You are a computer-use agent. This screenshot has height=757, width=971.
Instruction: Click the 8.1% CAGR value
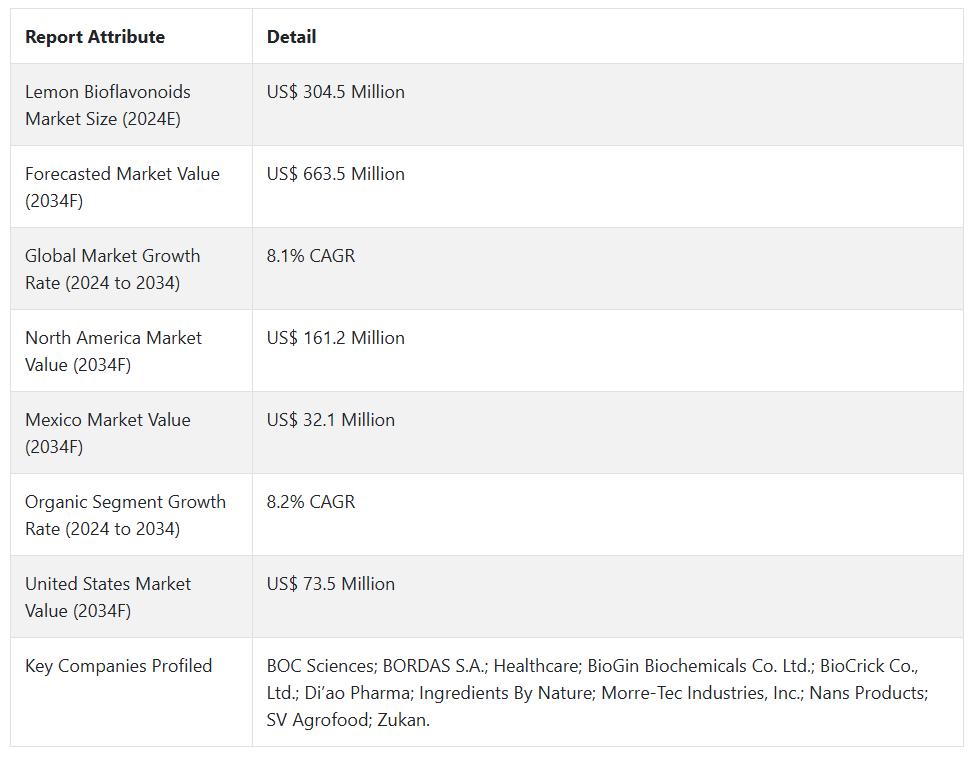[x=311, y=256]
